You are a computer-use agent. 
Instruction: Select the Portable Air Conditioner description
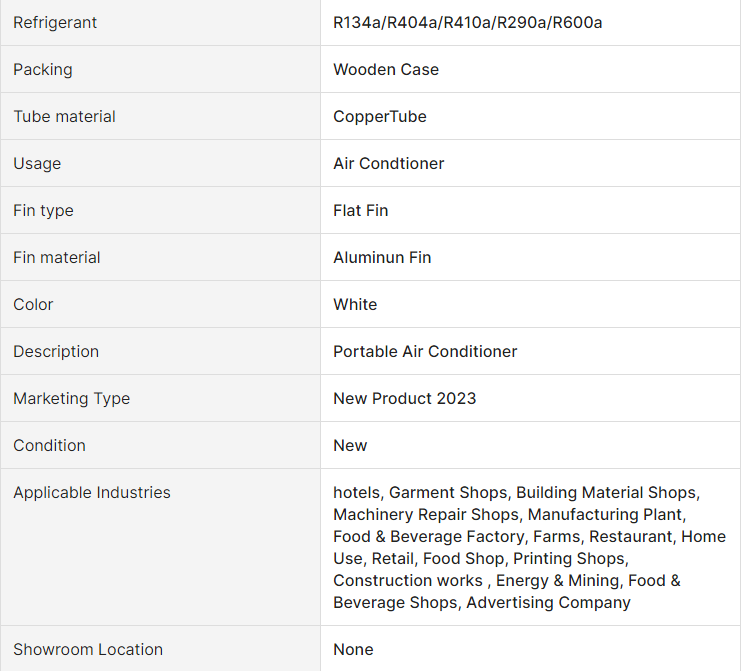tap(425, 351)
